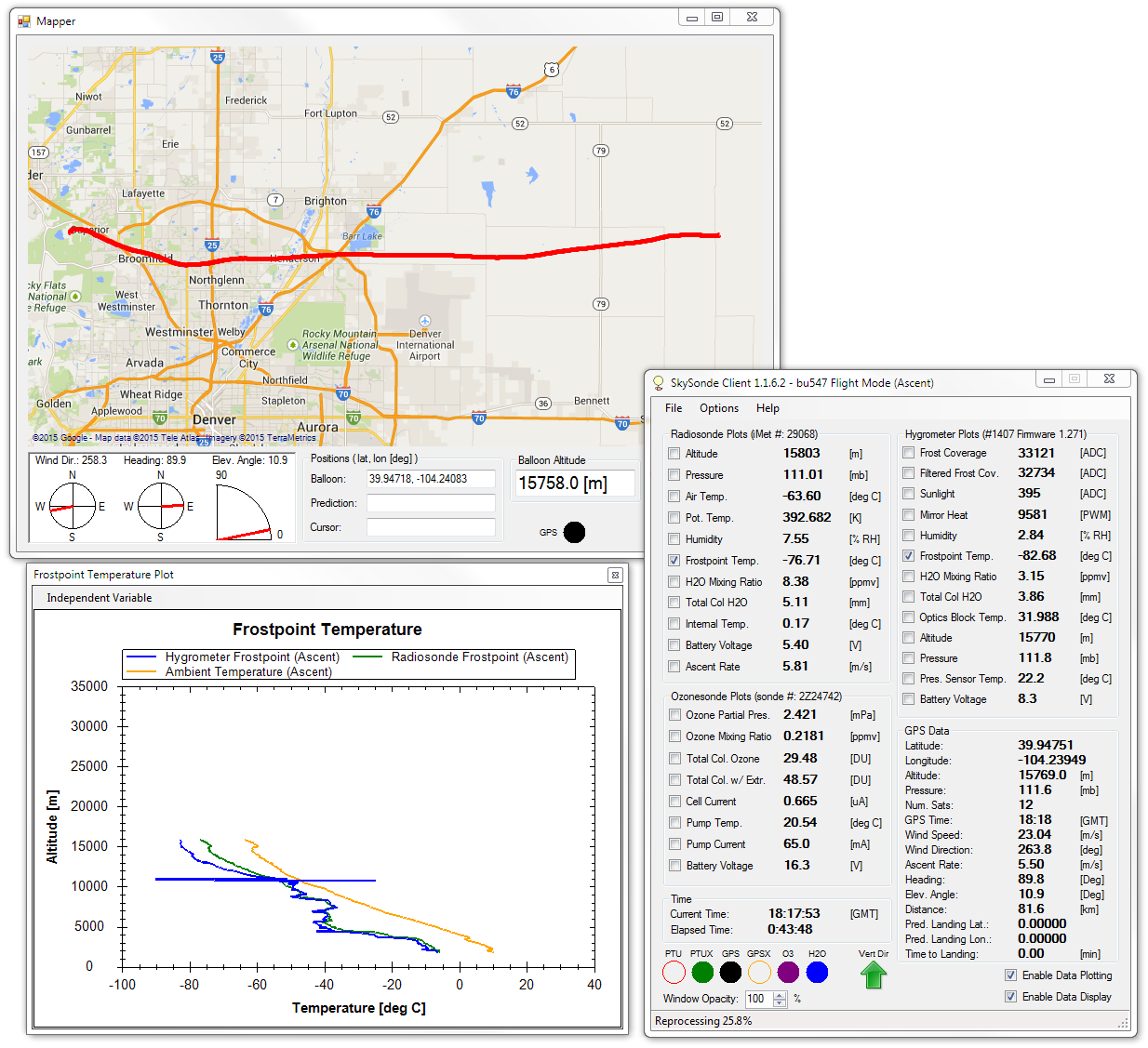Click the Pot. Temp. value 392.682

click(x=807, y=517)
